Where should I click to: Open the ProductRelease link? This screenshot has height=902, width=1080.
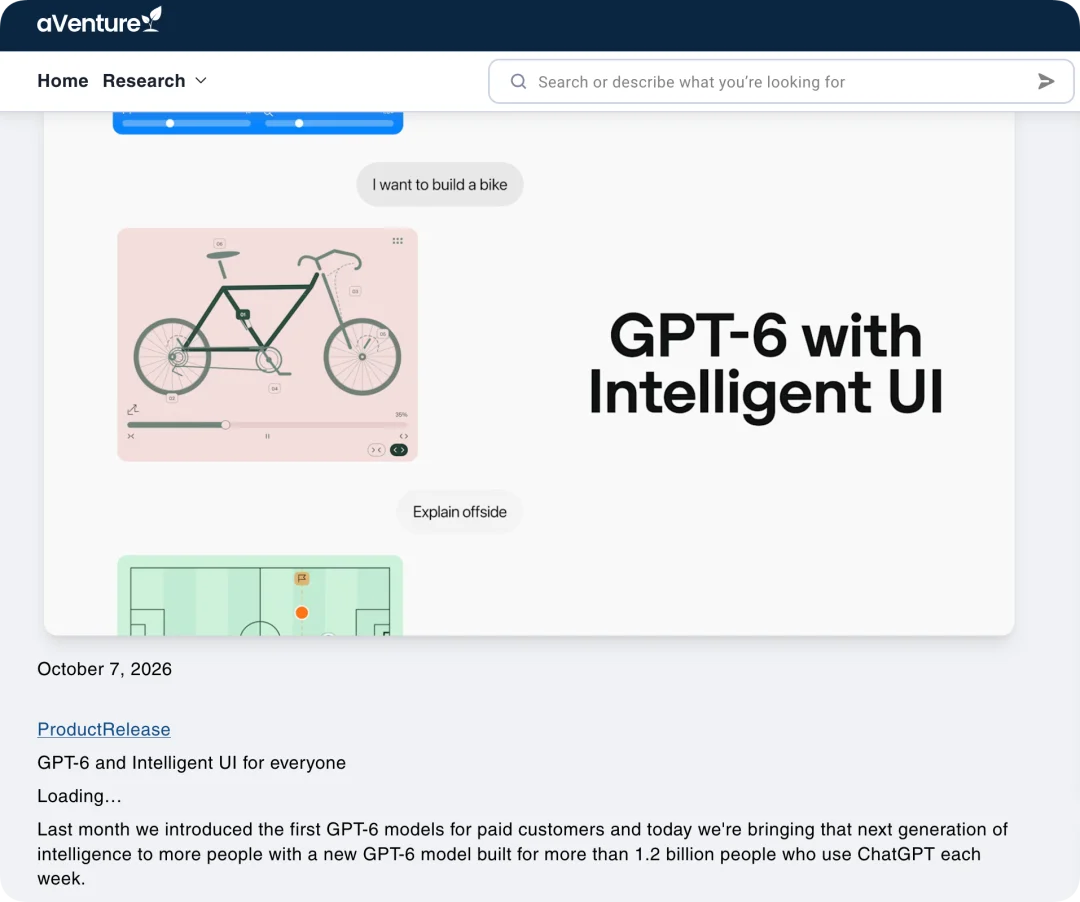coord(104,729)
